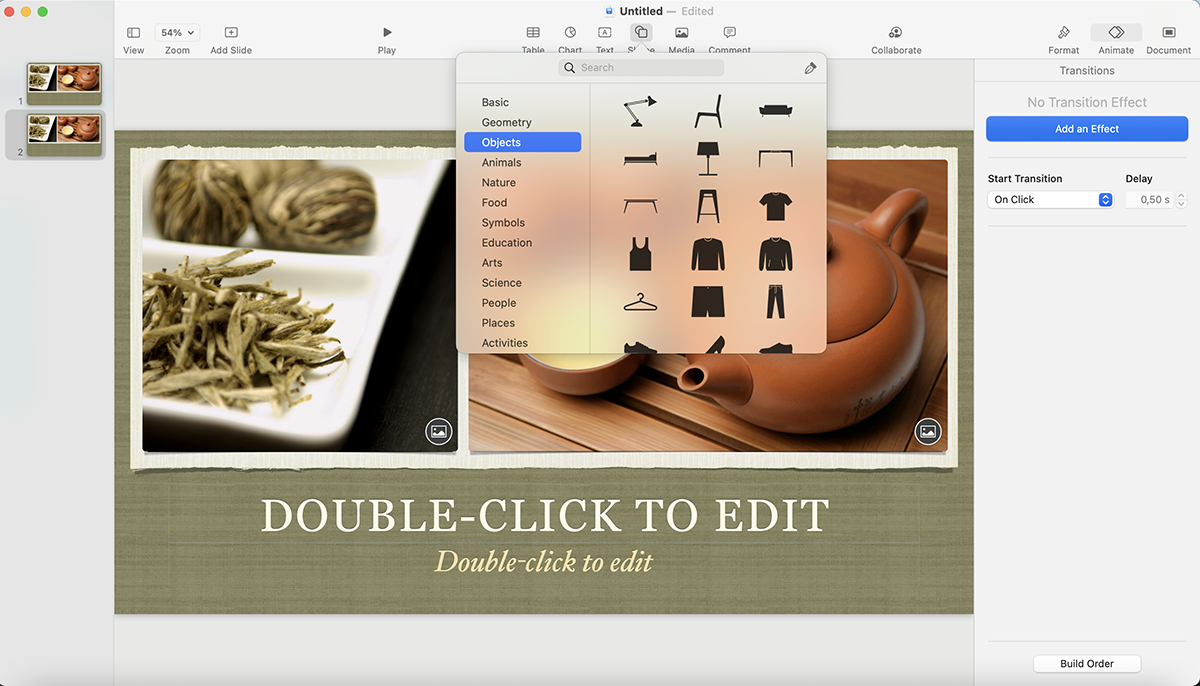The width and height of the screenshot is (1200, 686).
Task: Add a comment to the slide
Action: (729, 38)
